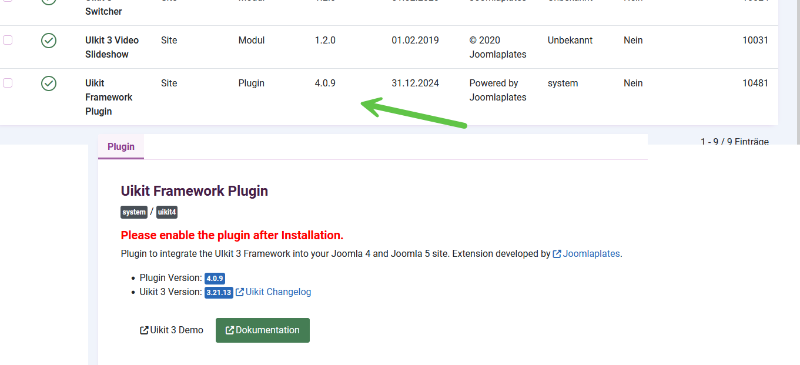Viewport: 800px width, 365px height.
Task: Click 'Modul' type cell in Video Slideshow row
Action: (252, 40)
